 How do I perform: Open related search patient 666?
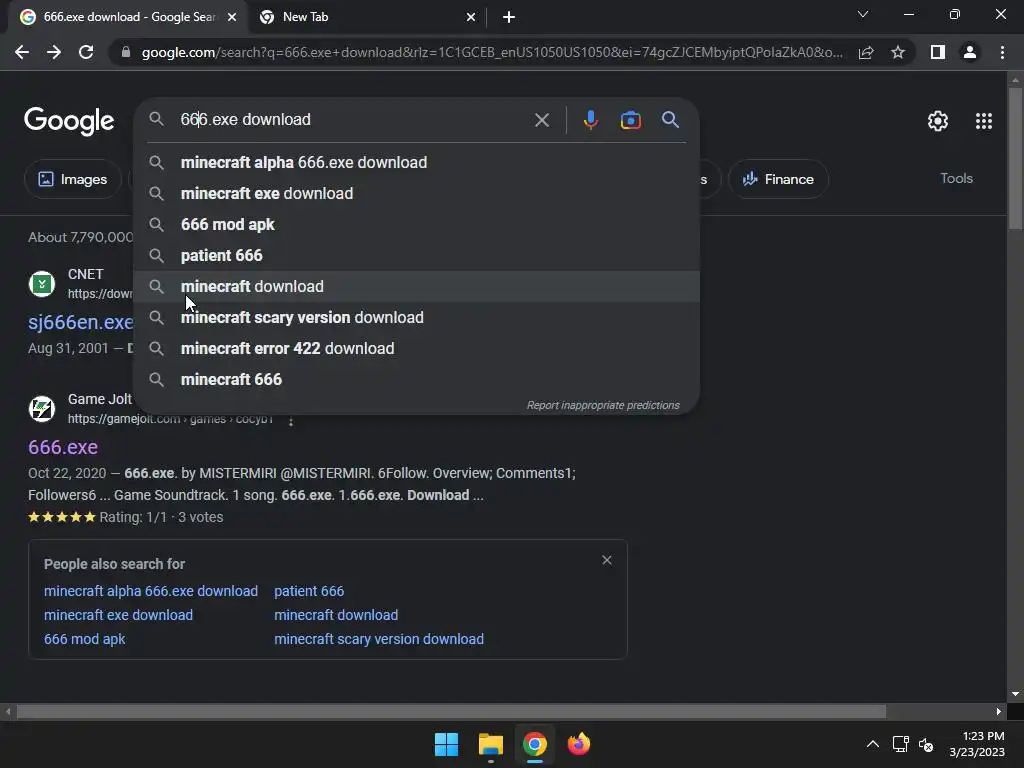tap(309, 591)
